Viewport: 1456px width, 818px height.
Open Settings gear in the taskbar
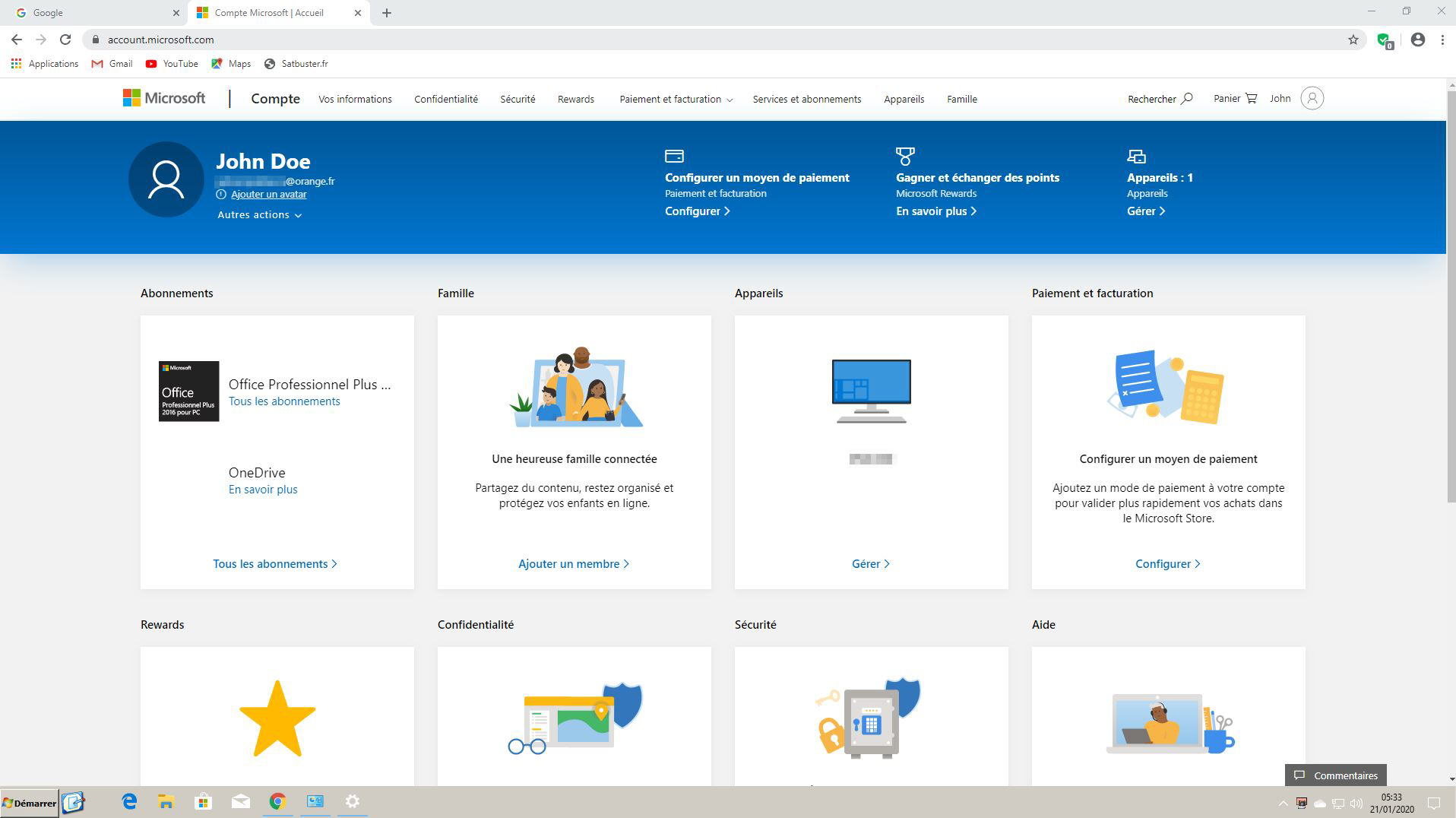(353, 801)
